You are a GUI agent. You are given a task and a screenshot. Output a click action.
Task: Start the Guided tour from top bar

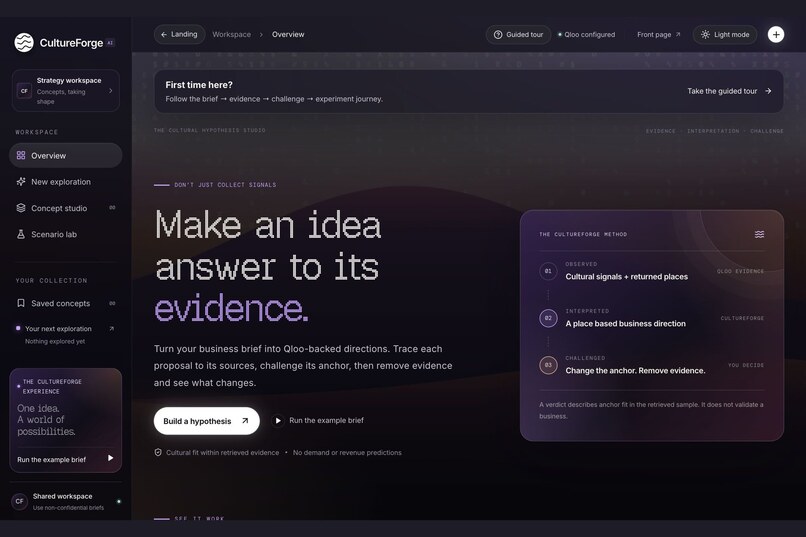(x=518, y=34)
